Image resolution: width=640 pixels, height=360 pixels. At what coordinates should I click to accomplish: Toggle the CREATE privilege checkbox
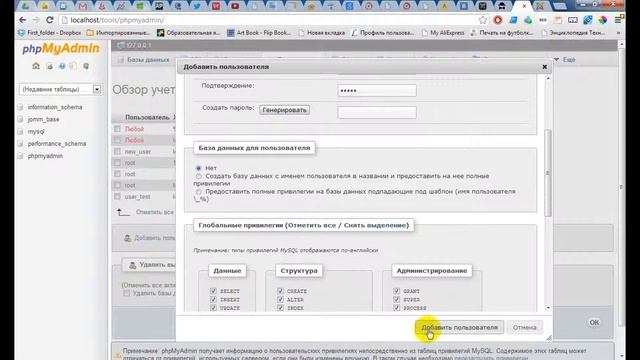[280, 291]
